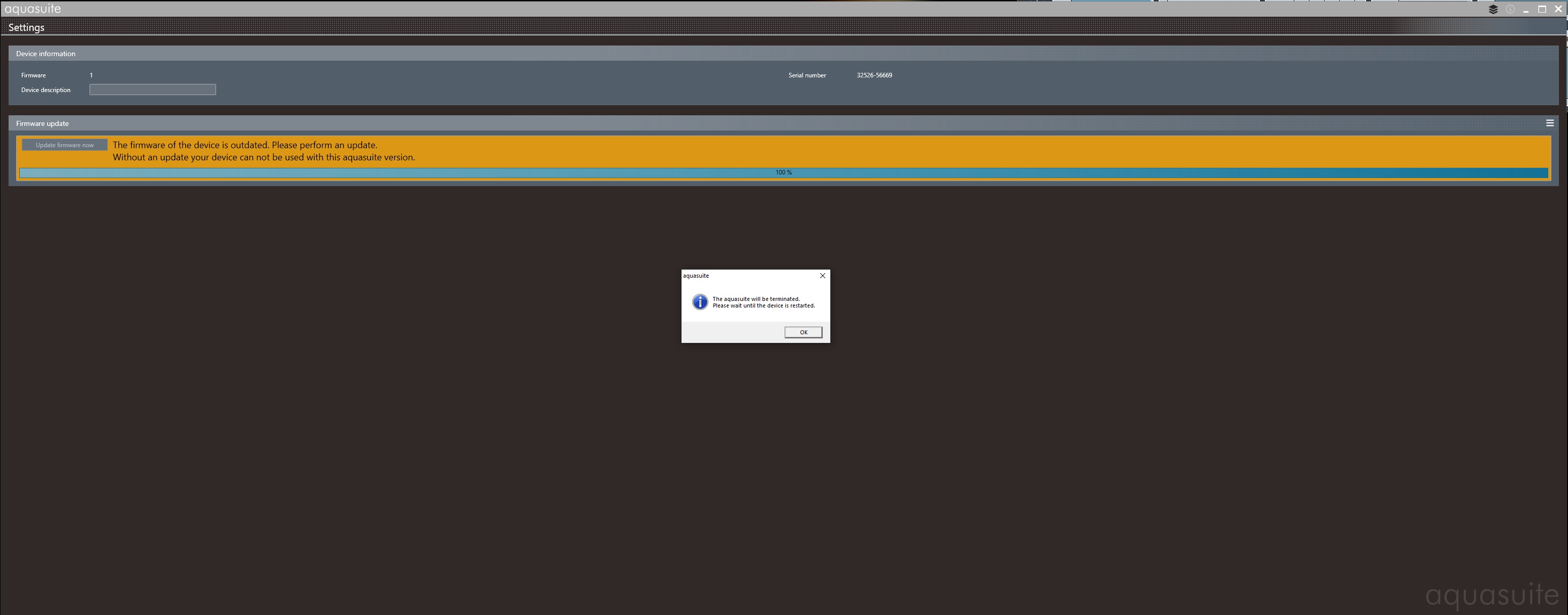Click the Device information panel header
Screen dimensions: 1568x615
(46, 54)
